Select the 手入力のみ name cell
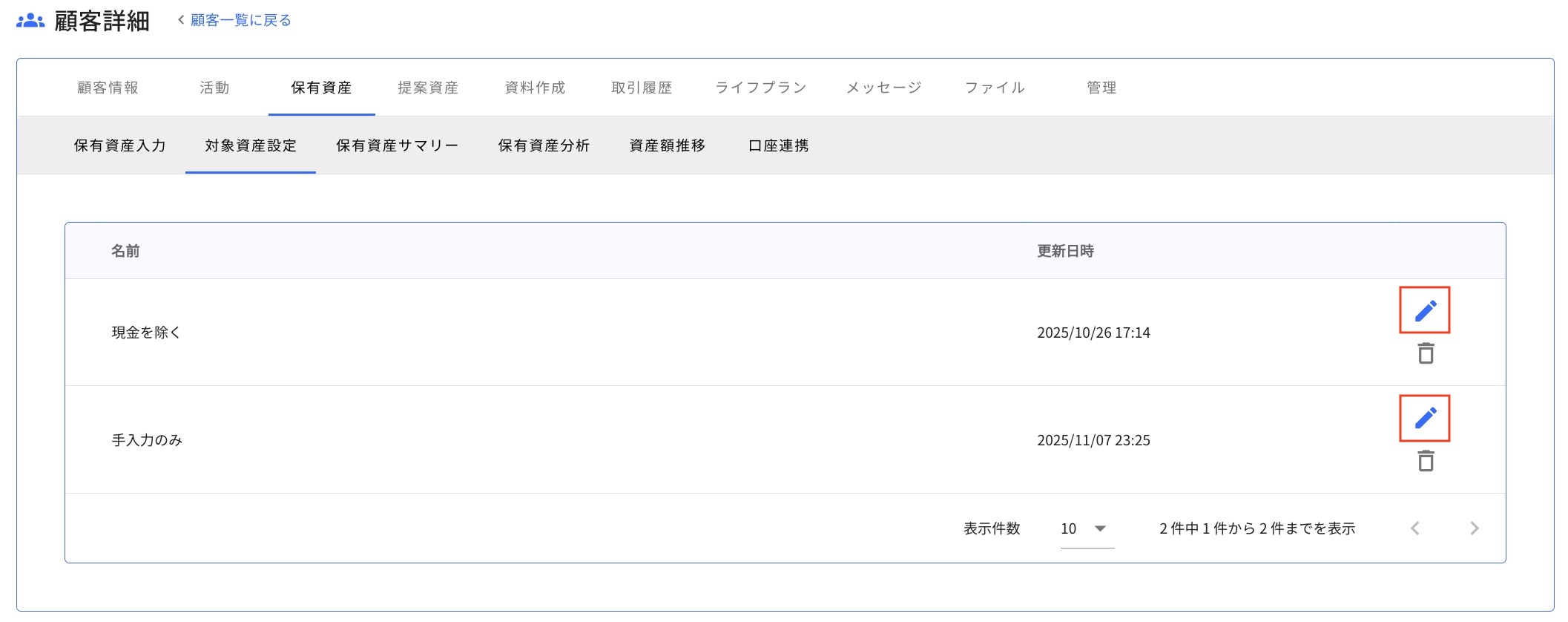 tap(147, 440)
